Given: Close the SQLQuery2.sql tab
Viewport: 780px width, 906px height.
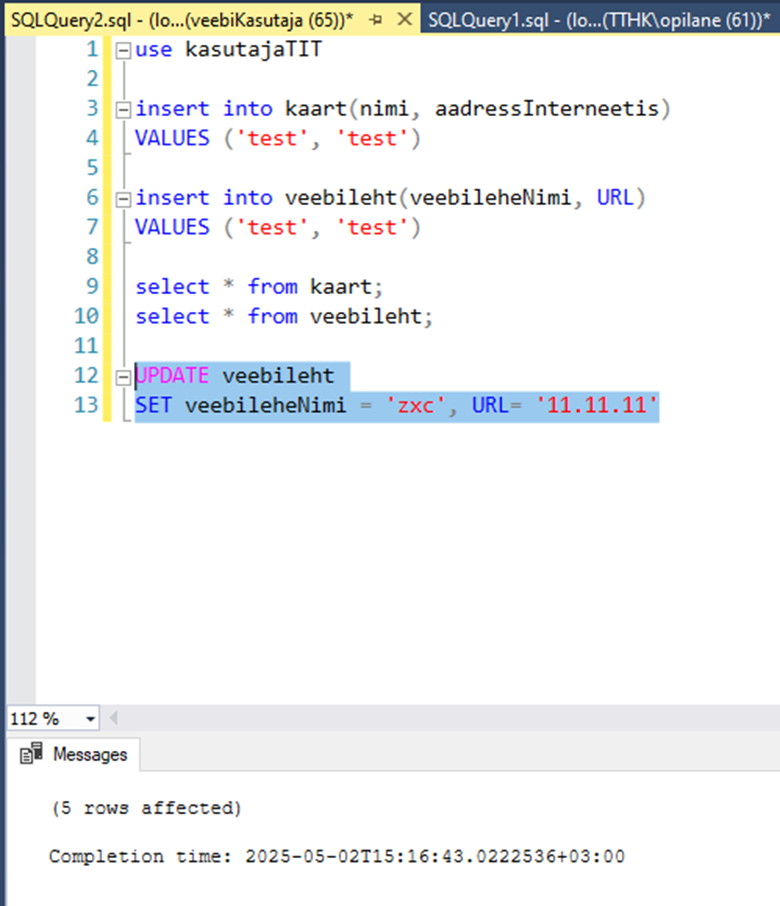Looking at the screenshot, I should 404,19.
